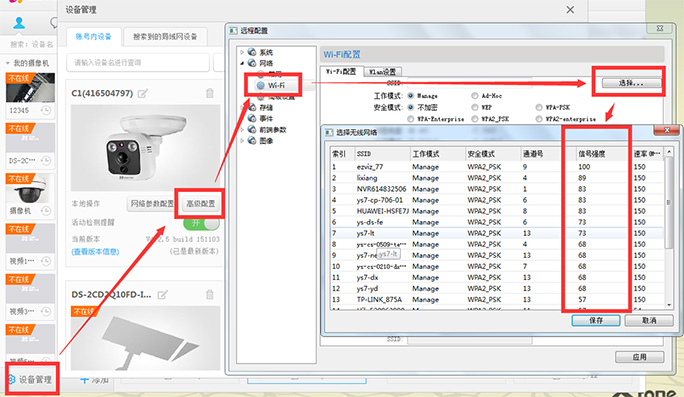
Task: Click the trash icon for DS-2CD2Q10FD-I device
Action: (210, 294)
